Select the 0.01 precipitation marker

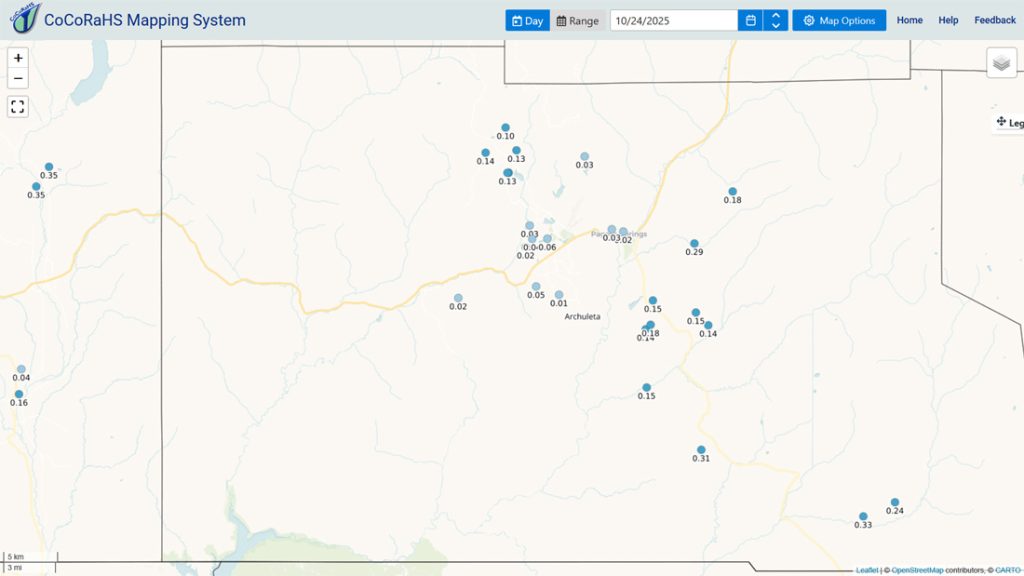point(558,295)
